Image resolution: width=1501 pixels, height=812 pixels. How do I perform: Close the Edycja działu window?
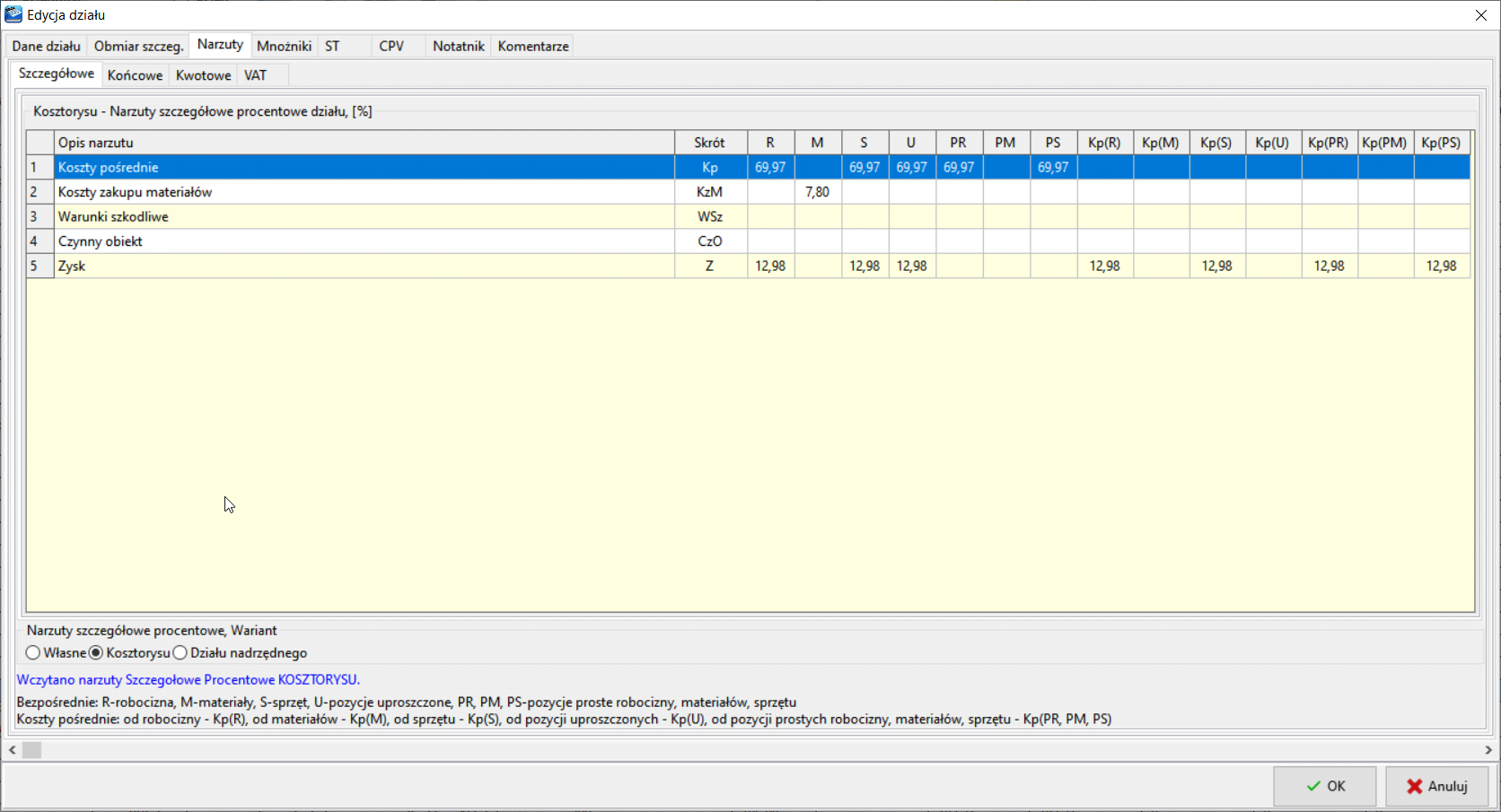click(1481, 15)
